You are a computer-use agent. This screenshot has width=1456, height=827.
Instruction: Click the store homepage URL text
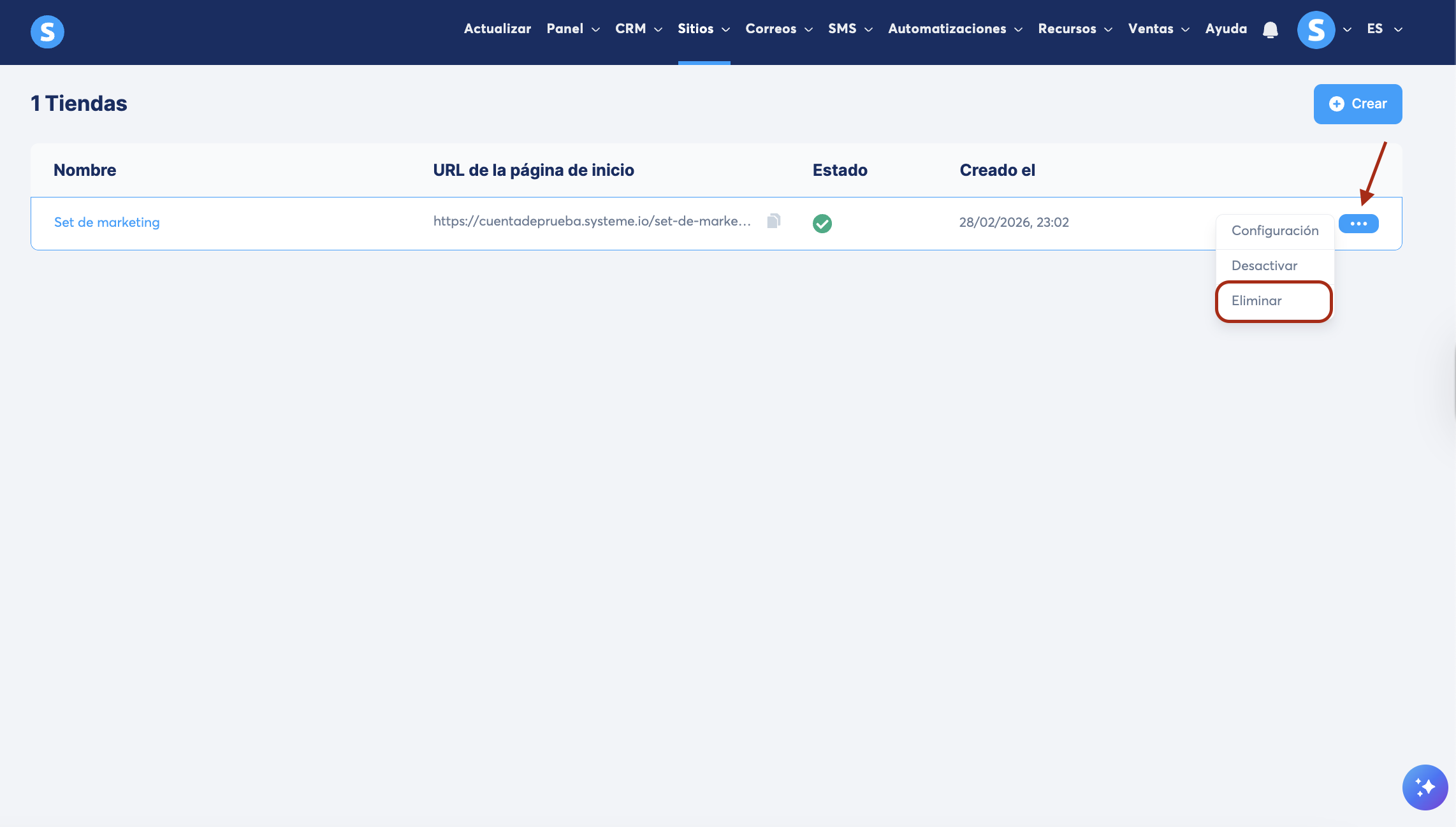point(592,221)
